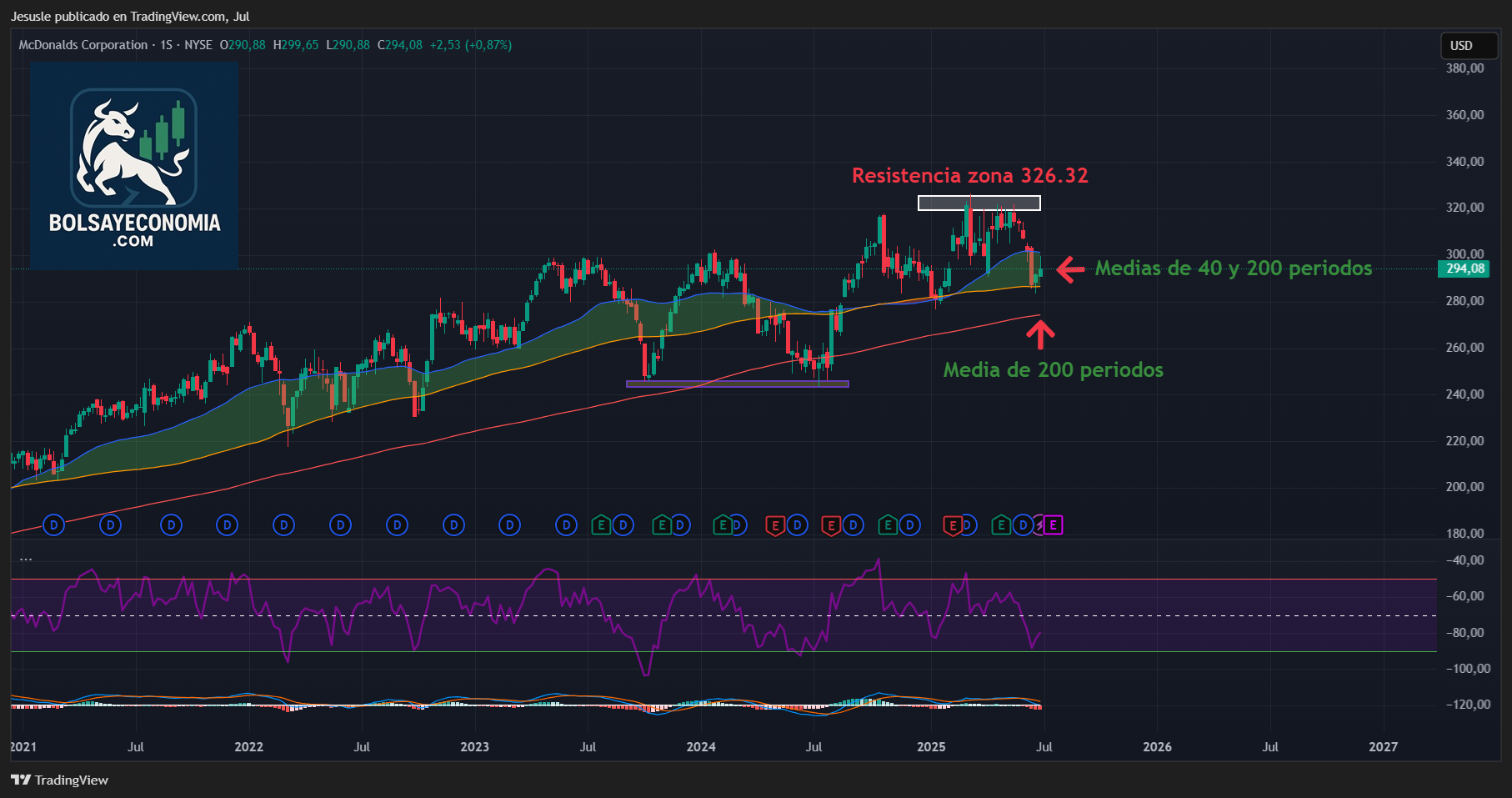Screen dimensions: 1512x798
Task: Click the lightning-bolt news marker near Jul 2025
Action: click(1039, 525)
